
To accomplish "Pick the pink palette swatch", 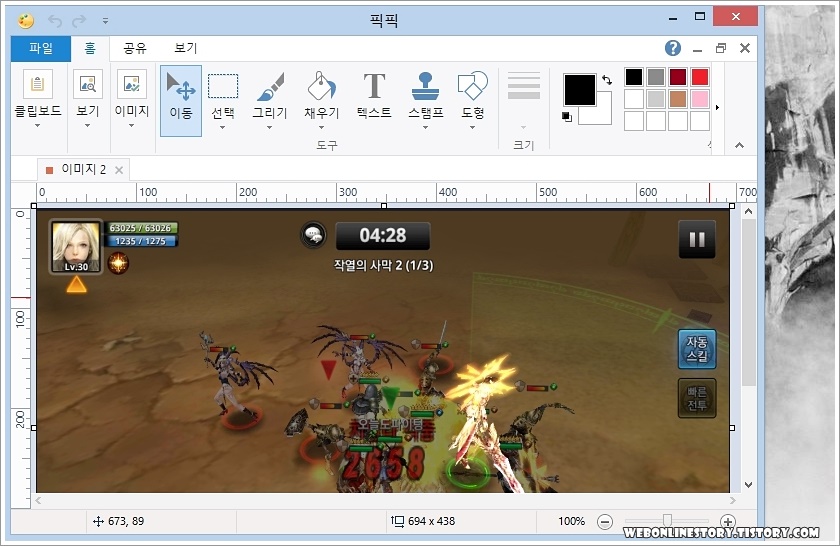I will tap(700, 99).
